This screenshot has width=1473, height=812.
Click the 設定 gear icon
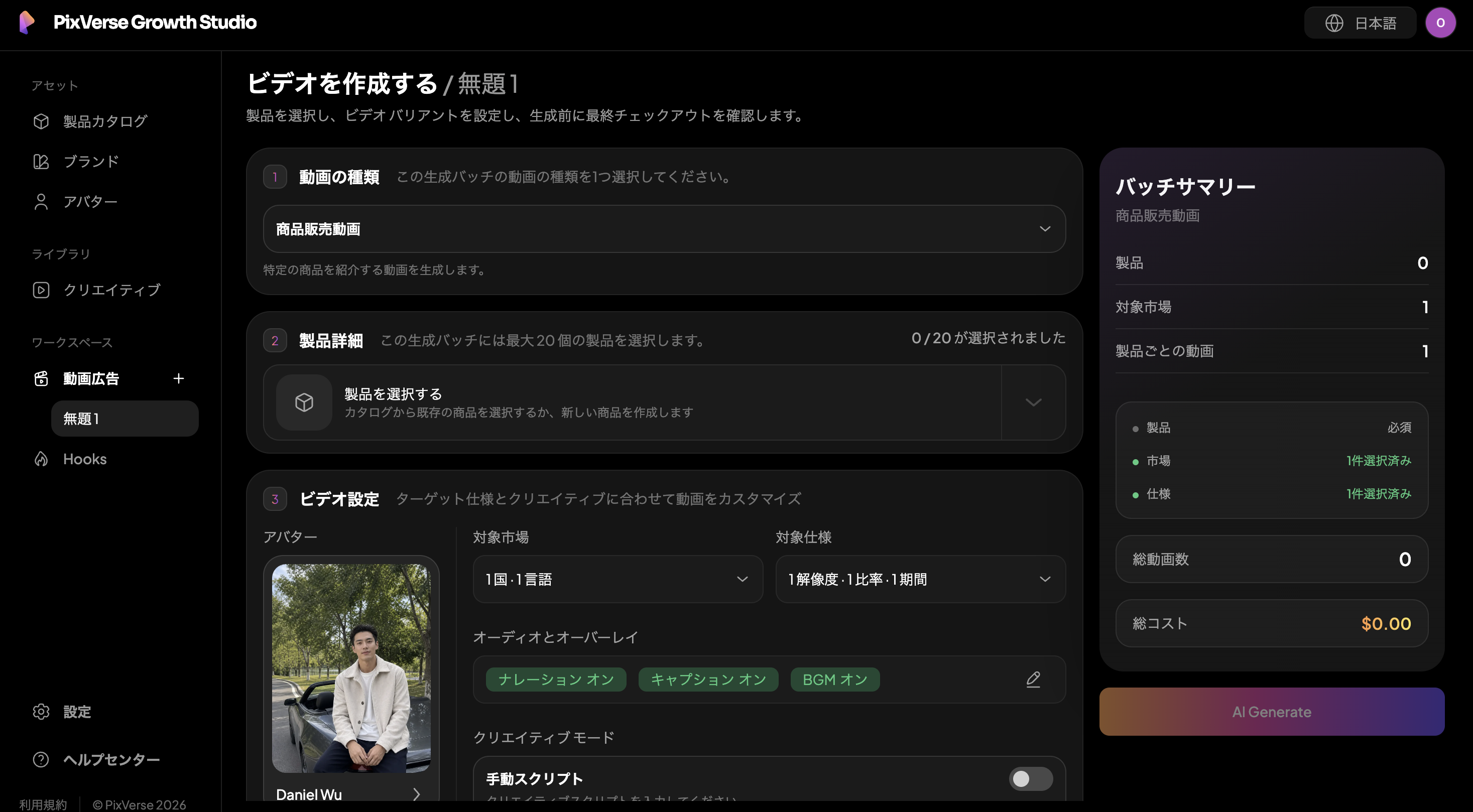[x=41, y=712]
